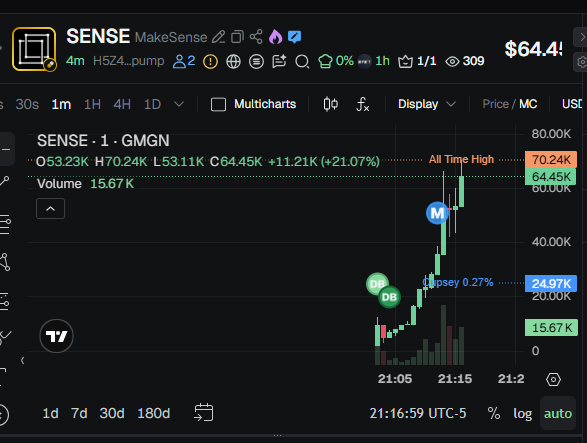
Task: Click the round lines icon beside the globe
Action: coord(256,61)
